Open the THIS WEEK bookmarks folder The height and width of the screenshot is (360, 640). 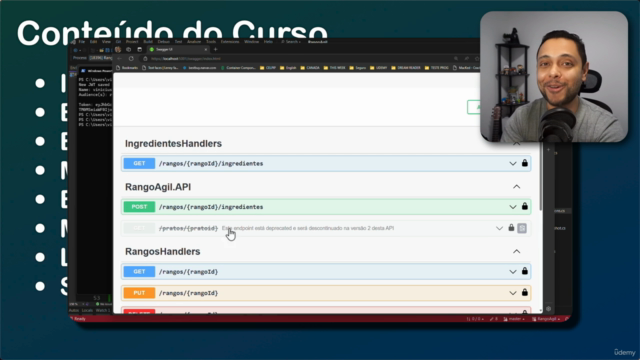click(x=334, y=68)
